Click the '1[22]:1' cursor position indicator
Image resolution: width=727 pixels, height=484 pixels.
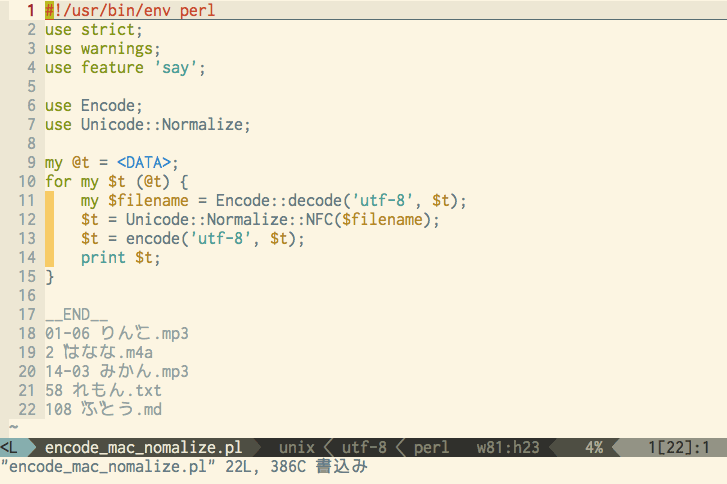[x=679, y=448]
